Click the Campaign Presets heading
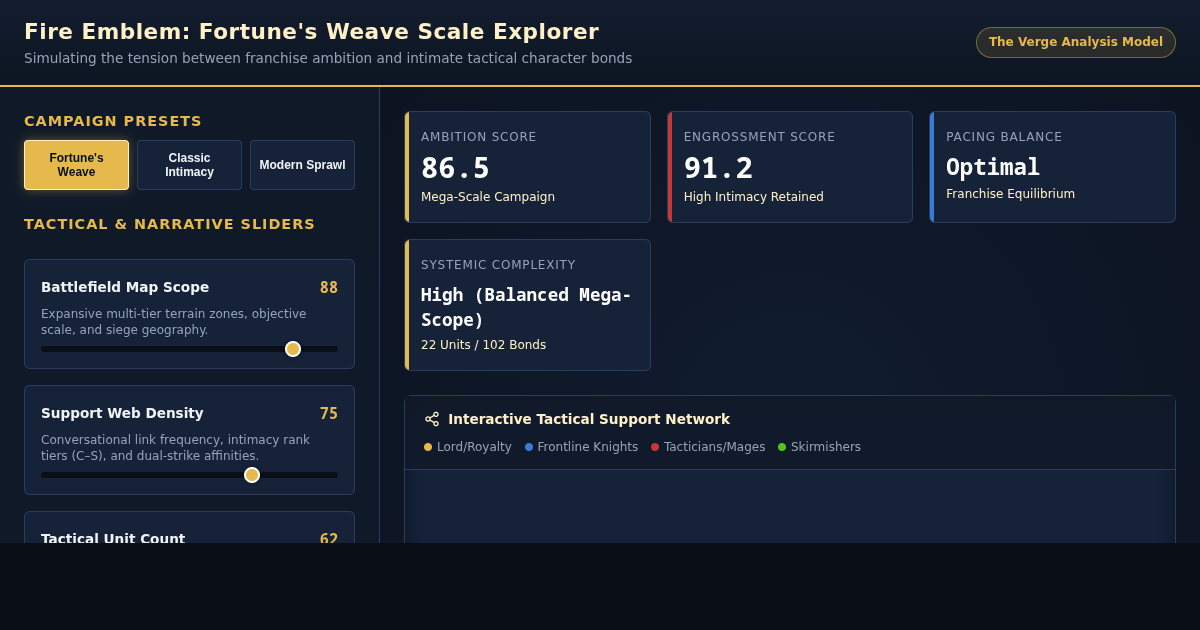1200x630 pixels. click(113, 121)
